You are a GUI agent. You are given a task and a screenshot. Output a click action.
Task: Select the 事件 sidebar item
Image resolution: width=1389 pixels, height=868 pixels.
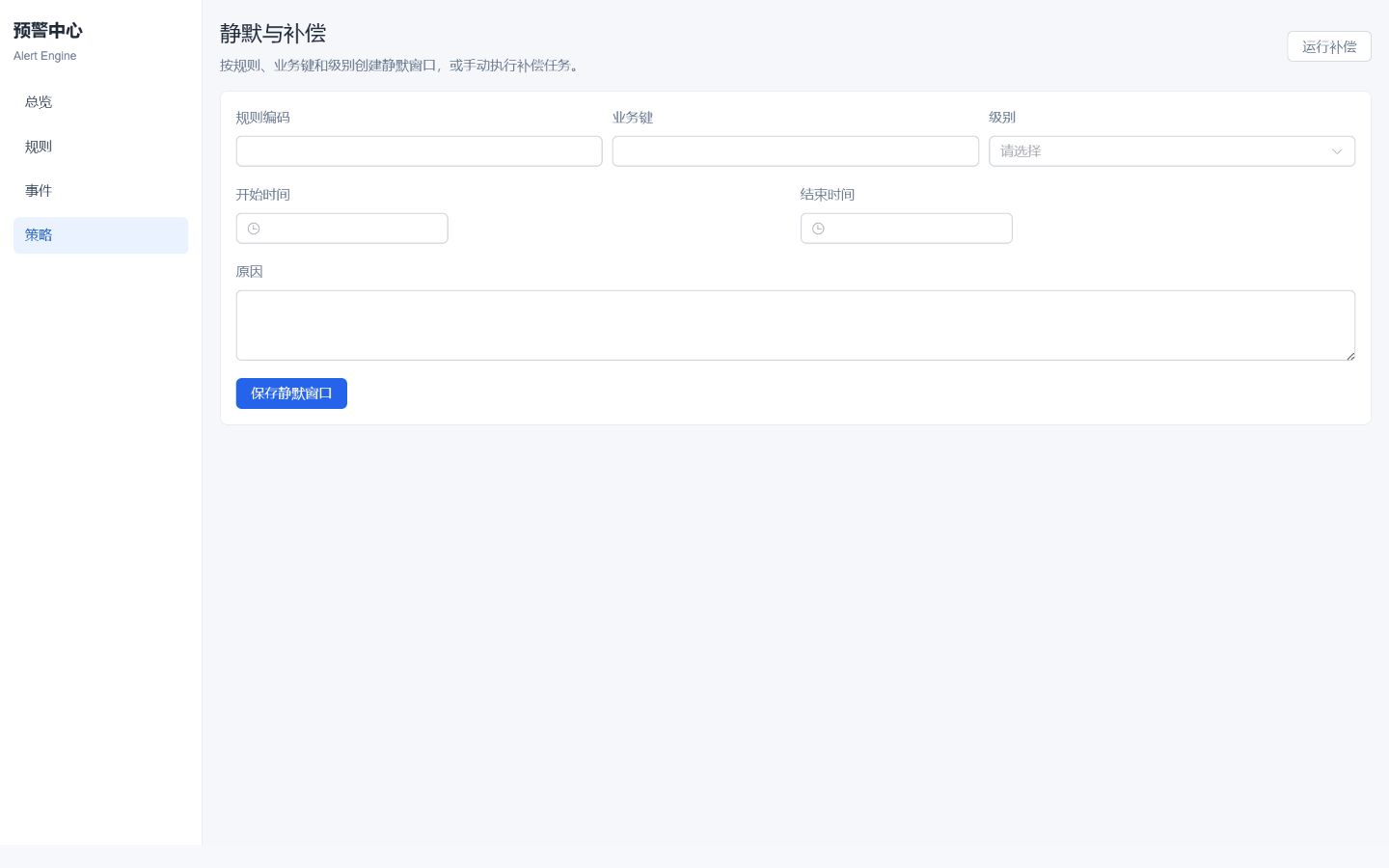(100, 191)
